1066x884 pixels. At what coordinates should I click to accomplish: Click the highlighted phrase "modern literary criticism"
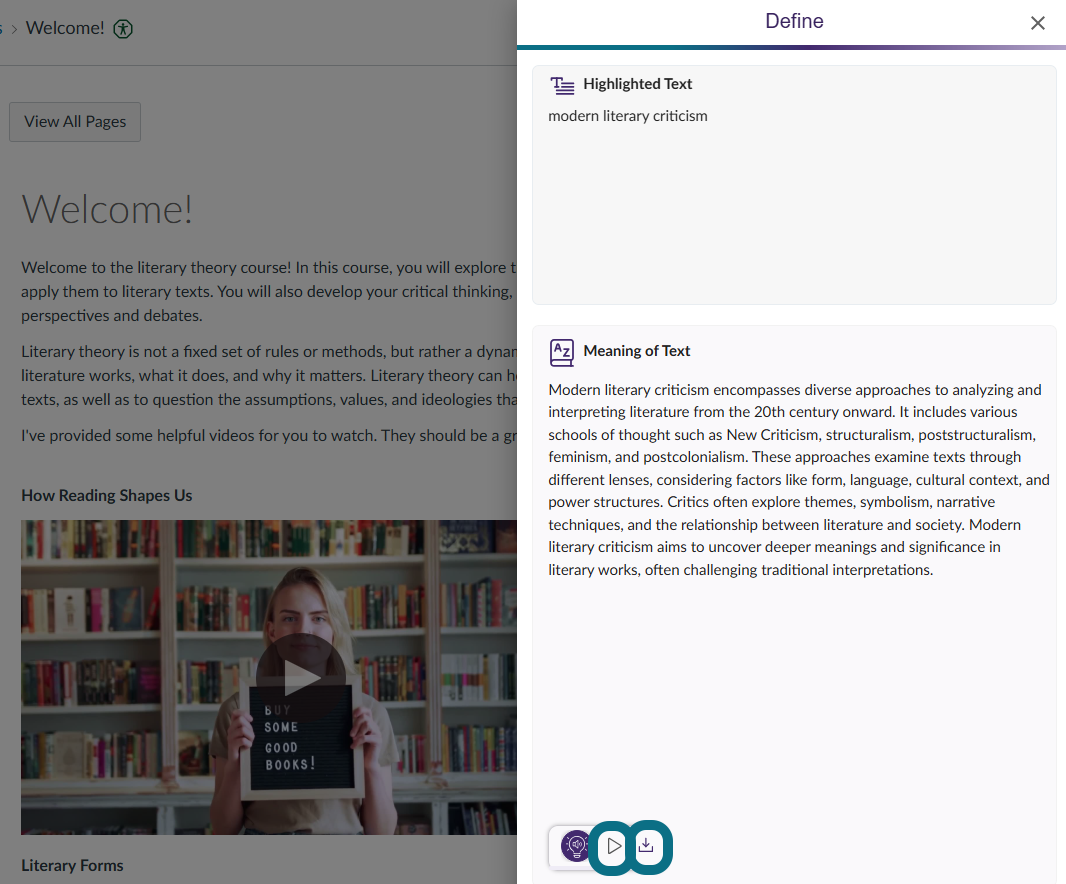click(x=627, y=116)
